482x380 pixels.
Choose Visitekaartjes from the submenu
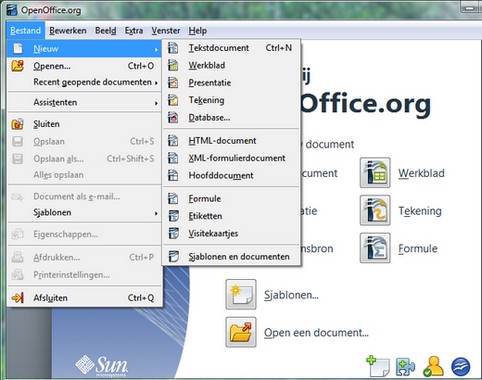231,233
